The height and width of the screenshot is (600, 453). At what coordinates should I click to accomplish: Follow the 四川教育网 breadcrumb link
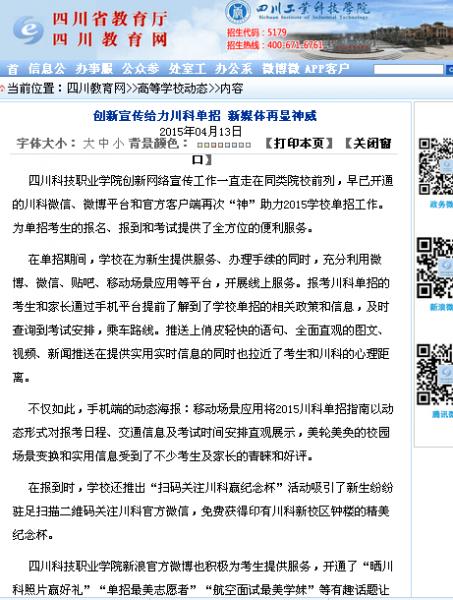click(96, 88)
